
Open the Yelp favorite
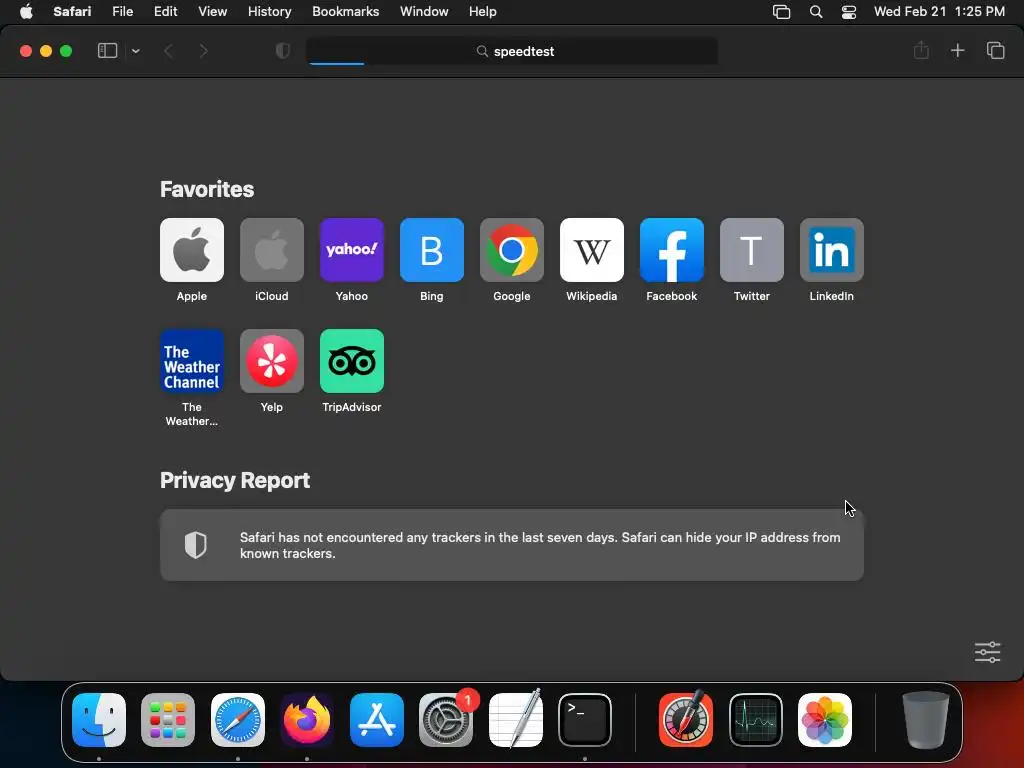pyautogui.click(x=272, y=361)
